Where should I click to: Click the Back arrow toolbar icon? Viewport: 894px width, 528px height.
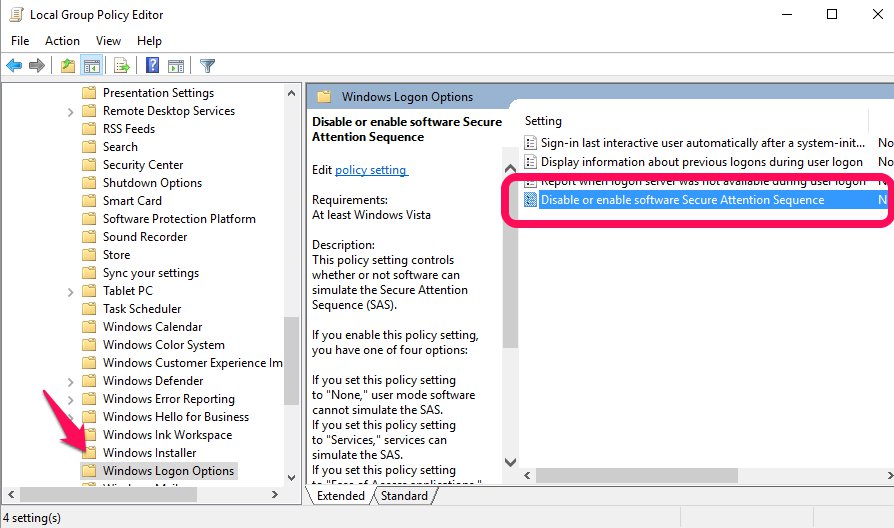tap(14, 66)
